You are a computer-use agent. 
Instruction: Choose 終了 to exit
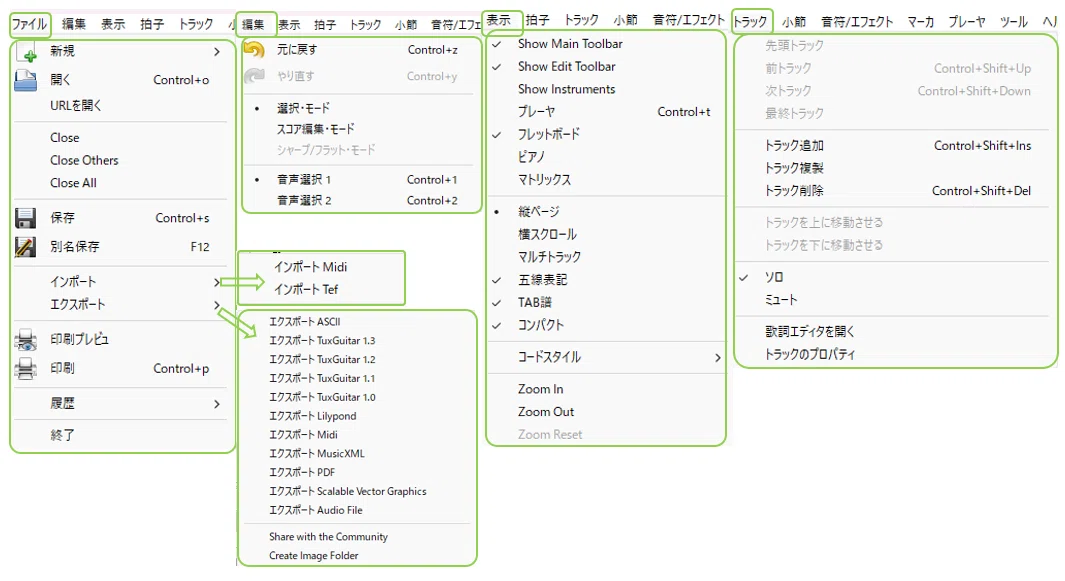click(62, 436)
